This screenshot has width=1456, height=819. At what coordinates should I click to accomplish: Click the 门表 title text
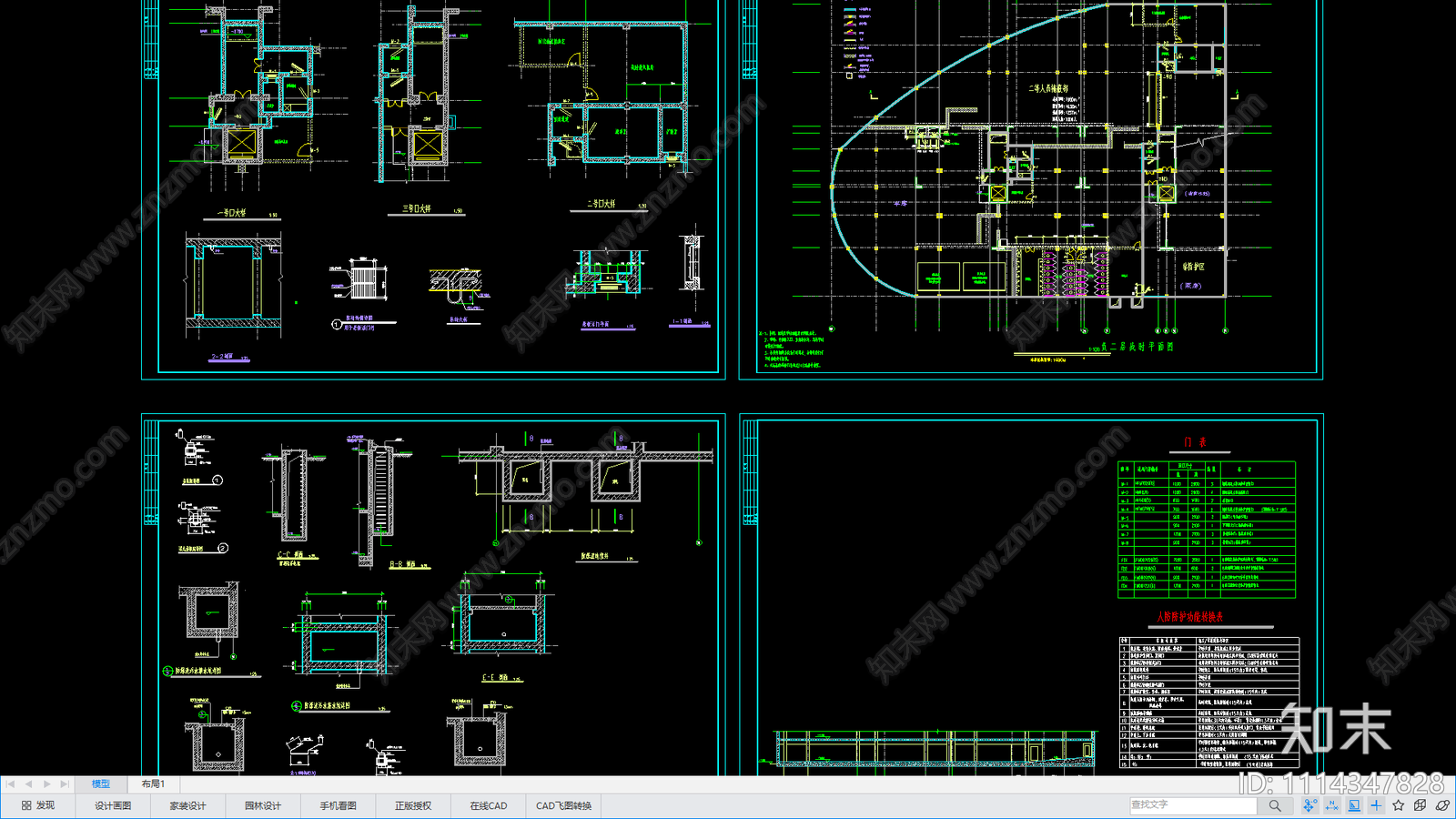(x=1195, y=442)
